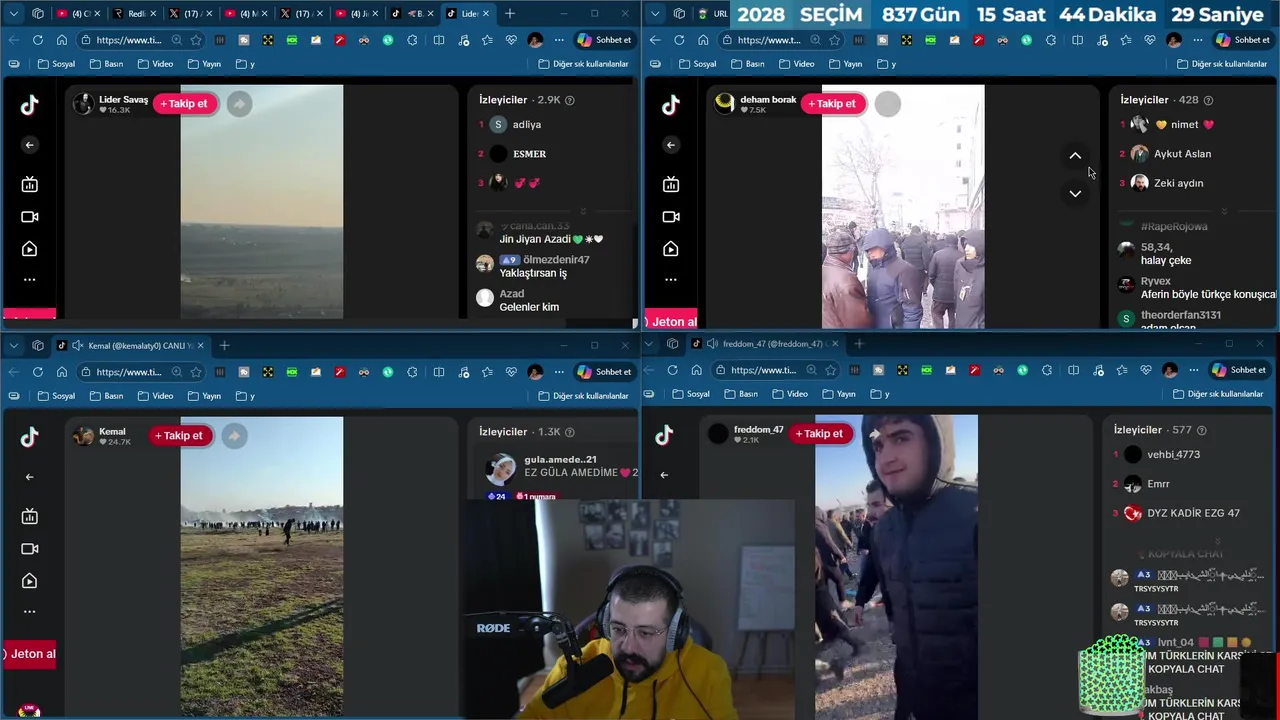Open Sohbet et Copilot in Lider Savaş window
The width and height of the screenshot is (1280, 720).
[x=605, y=40]
